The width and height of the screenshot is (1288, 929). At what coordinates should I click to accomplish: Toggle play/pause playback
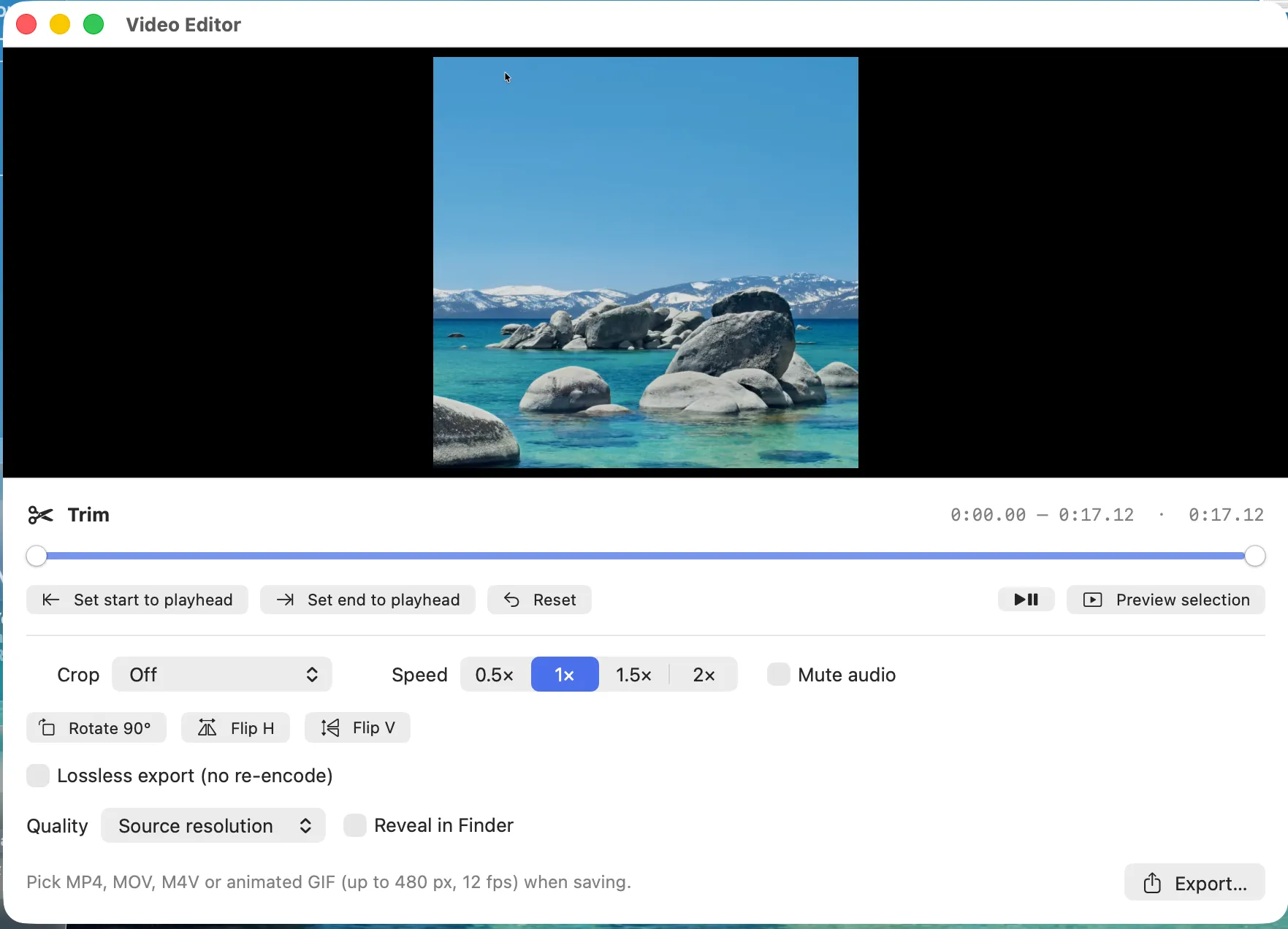[x=1026, y=600]
